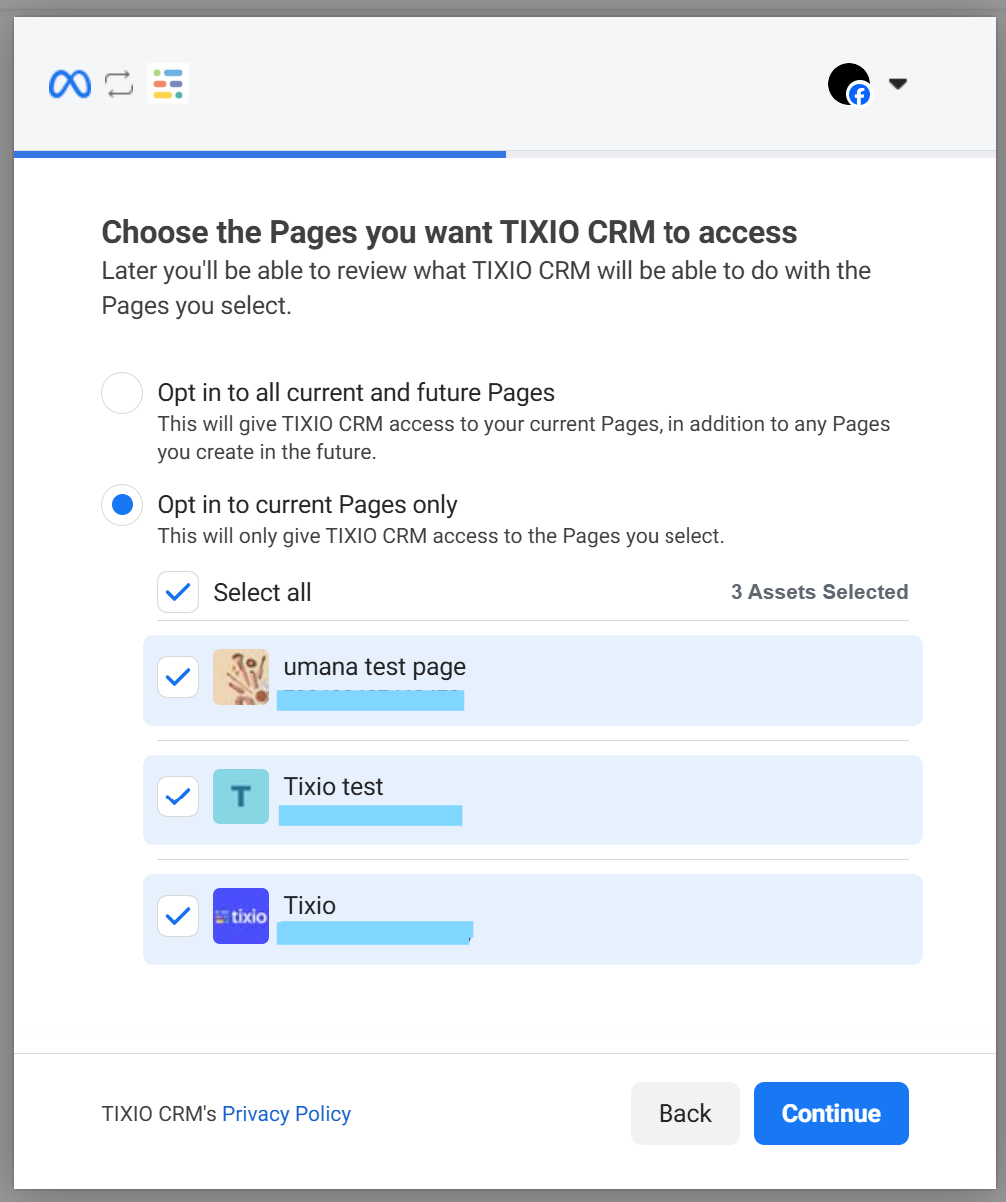Click the 3 Assets Selected label
This screenshot has height=1202, width=1006.
tap(819, 592)
